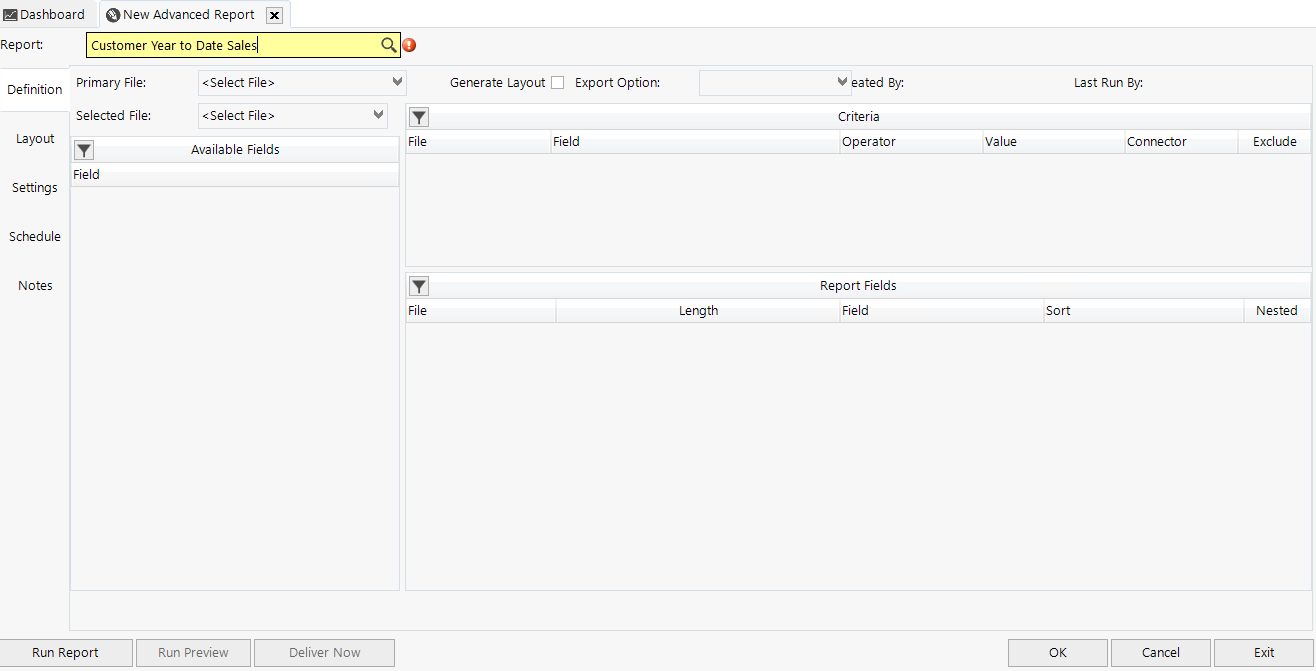
Task: Click the filter icon in the Criteria header
Action: pos(418,117)
